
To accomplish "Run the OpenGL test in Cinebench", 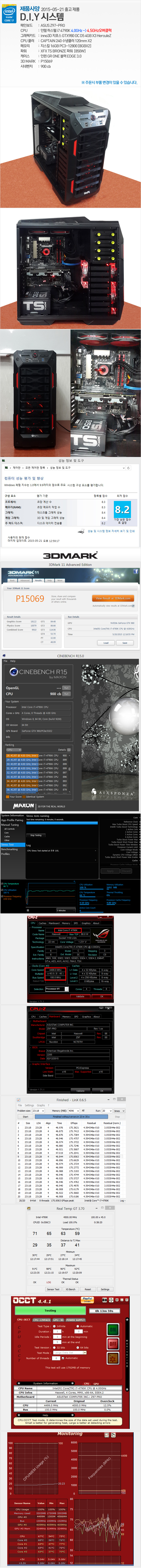I will coord(66,688).
